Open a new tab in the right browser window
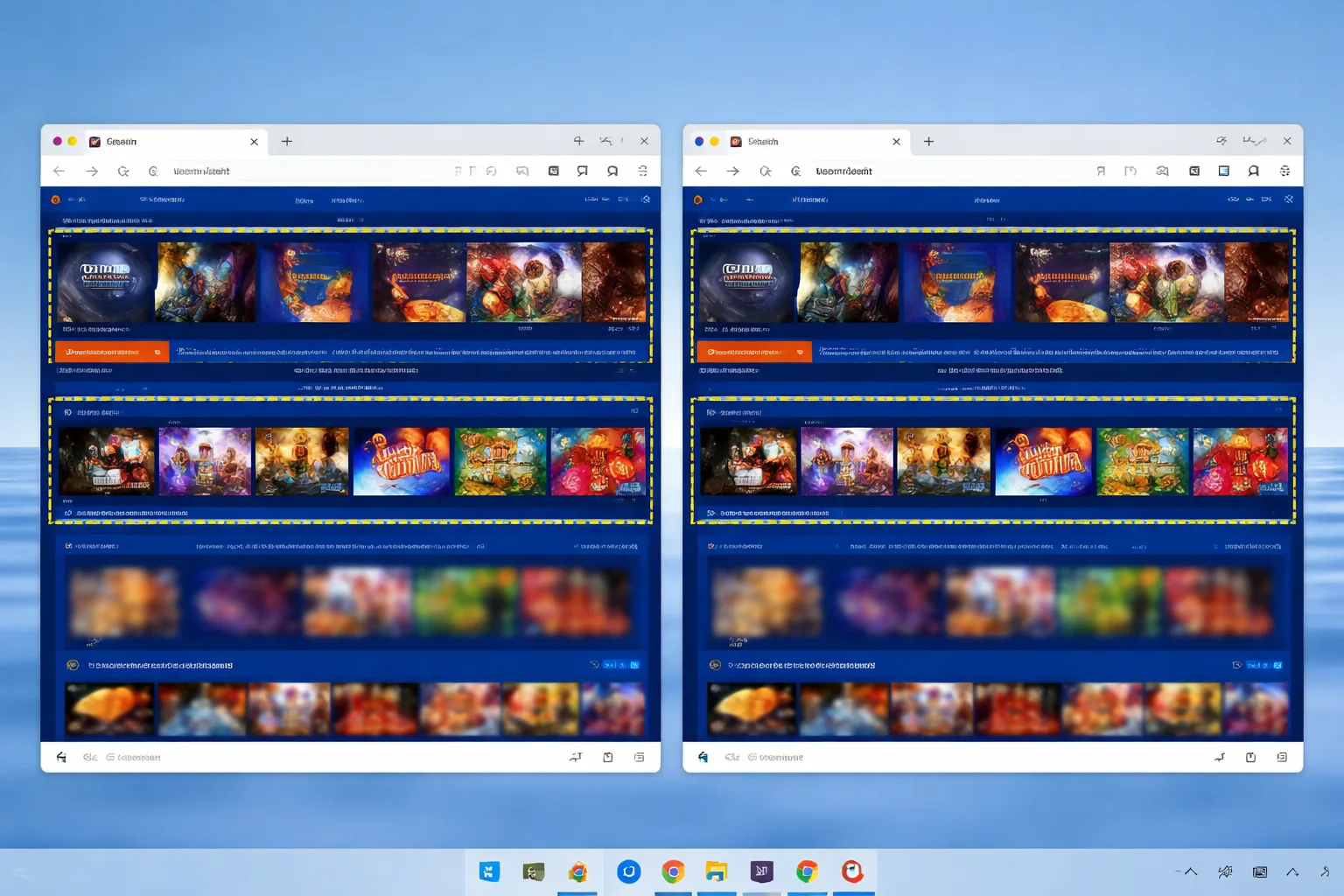 click(x=928, y=141)
